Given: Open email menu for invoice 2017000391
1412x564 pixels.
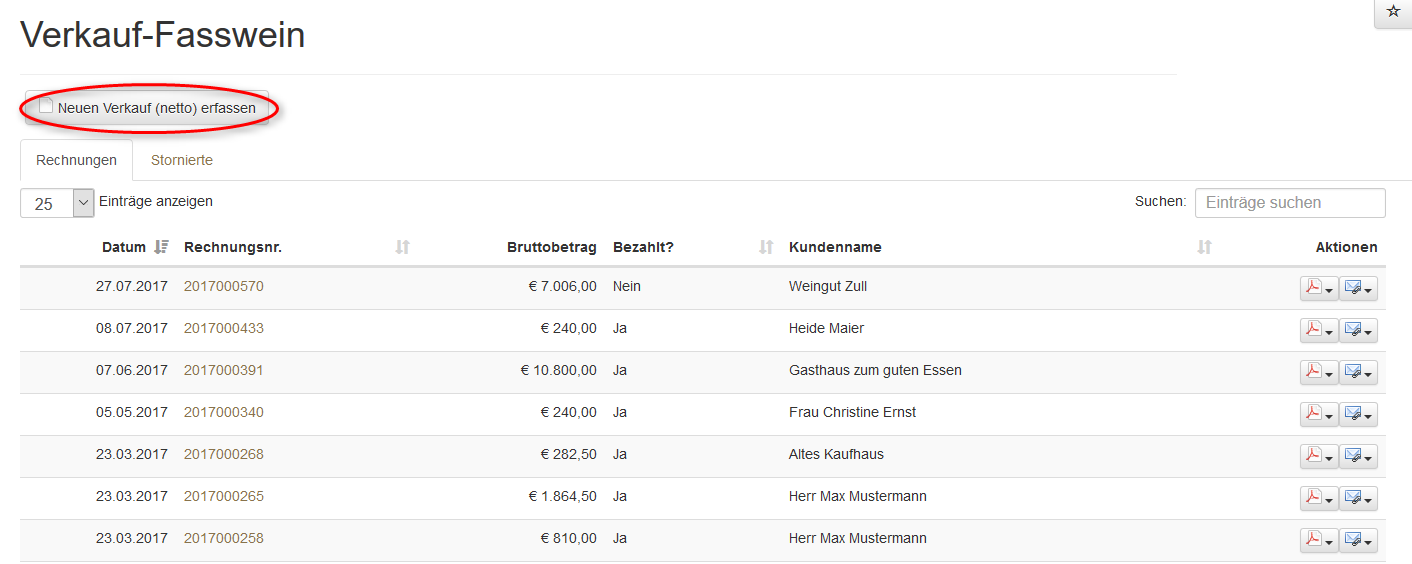Looking at the screenshot, I should (x=1358, y=372).
